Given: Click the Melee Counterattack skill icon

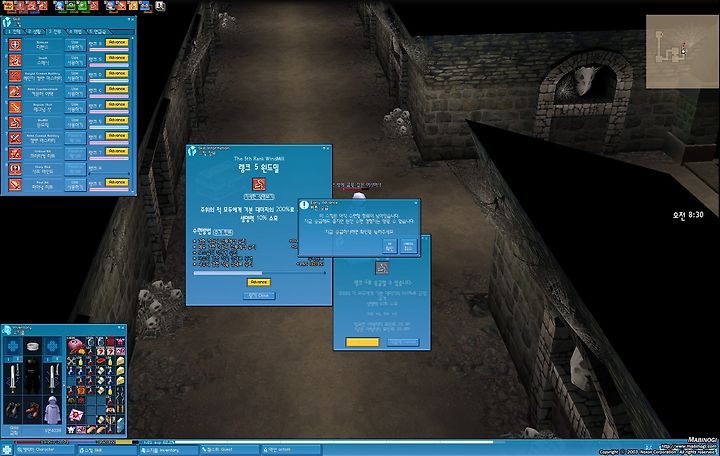Looking at the screenshot, I should click(x=15, y=91).
